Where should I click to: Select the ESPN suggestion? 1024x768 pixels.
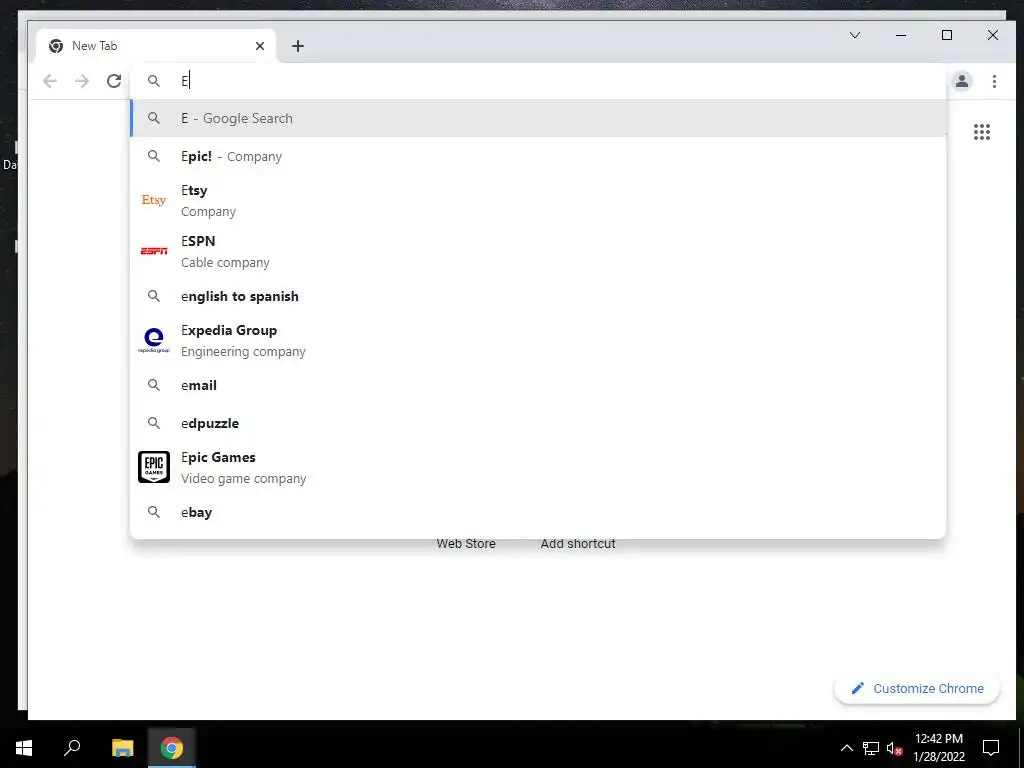tap(538, 251)
